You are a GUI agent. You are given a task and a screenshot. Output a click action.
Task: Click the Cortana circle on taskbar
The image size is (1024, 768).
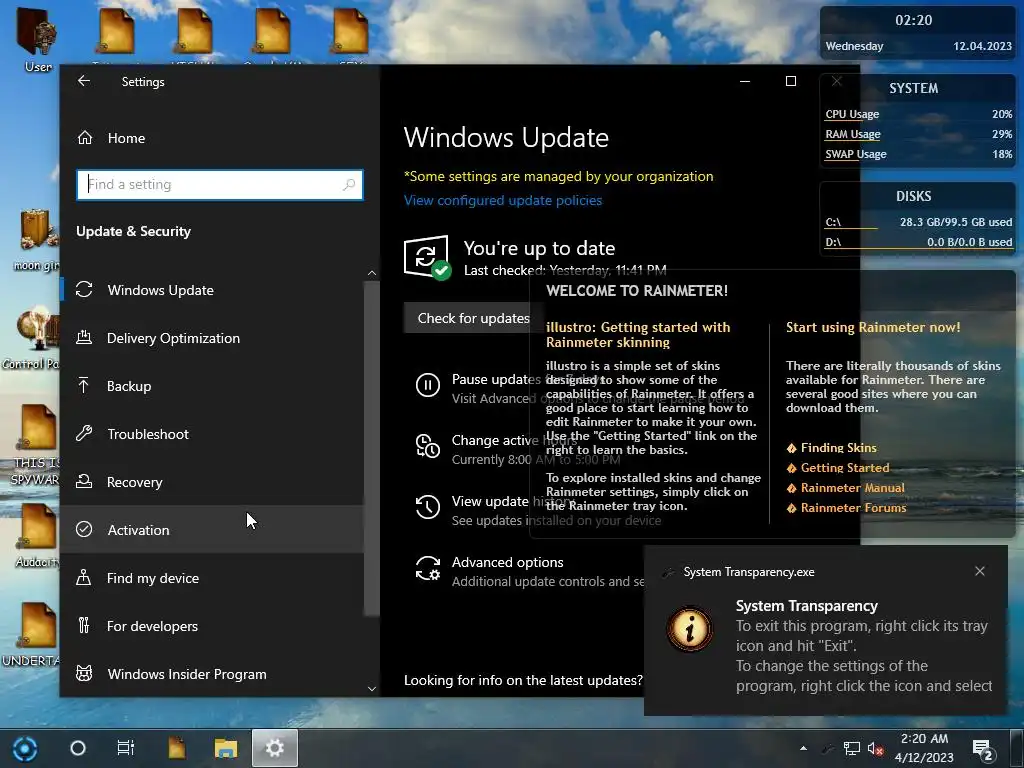click(x=78, y=748)
